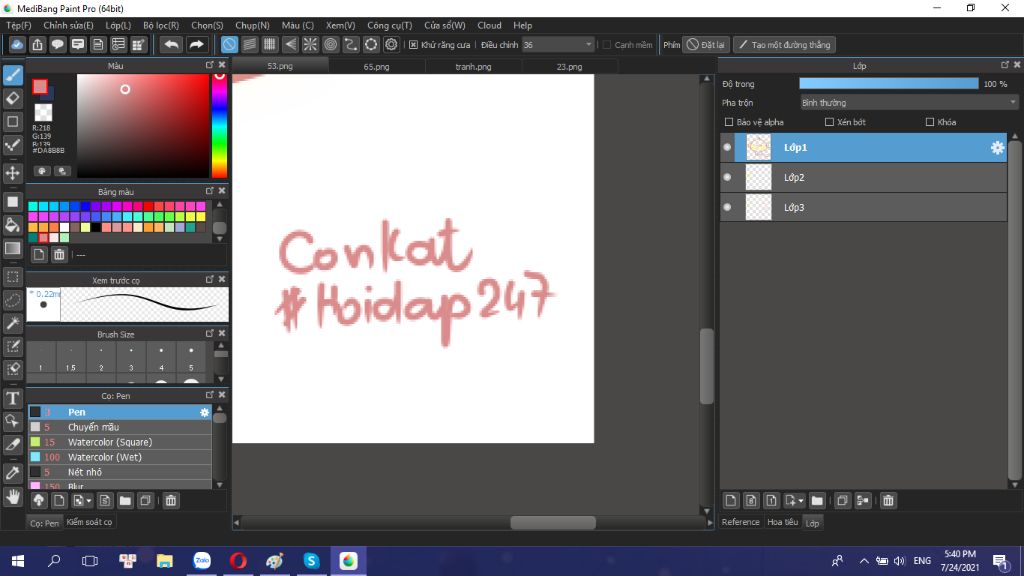Open the Điều chỉnh value dropdown

coord(557,45)
